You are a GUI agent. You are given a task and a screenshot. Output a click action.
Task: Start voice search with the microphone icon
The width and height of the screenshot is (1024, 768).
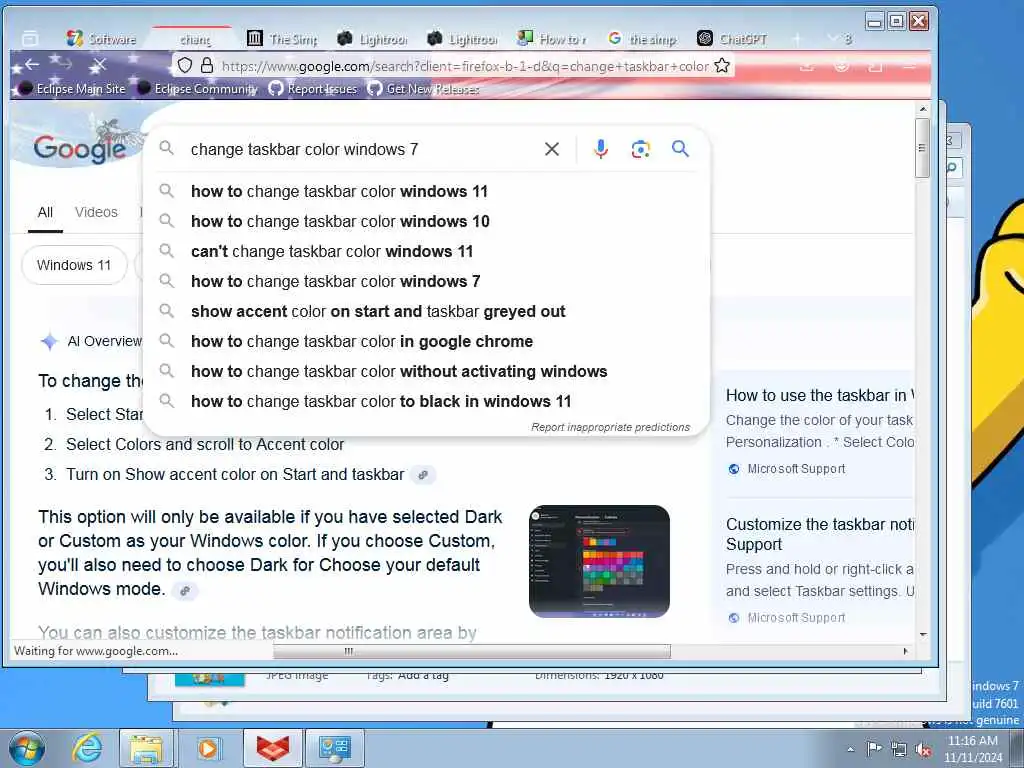(x=600, y=150)
